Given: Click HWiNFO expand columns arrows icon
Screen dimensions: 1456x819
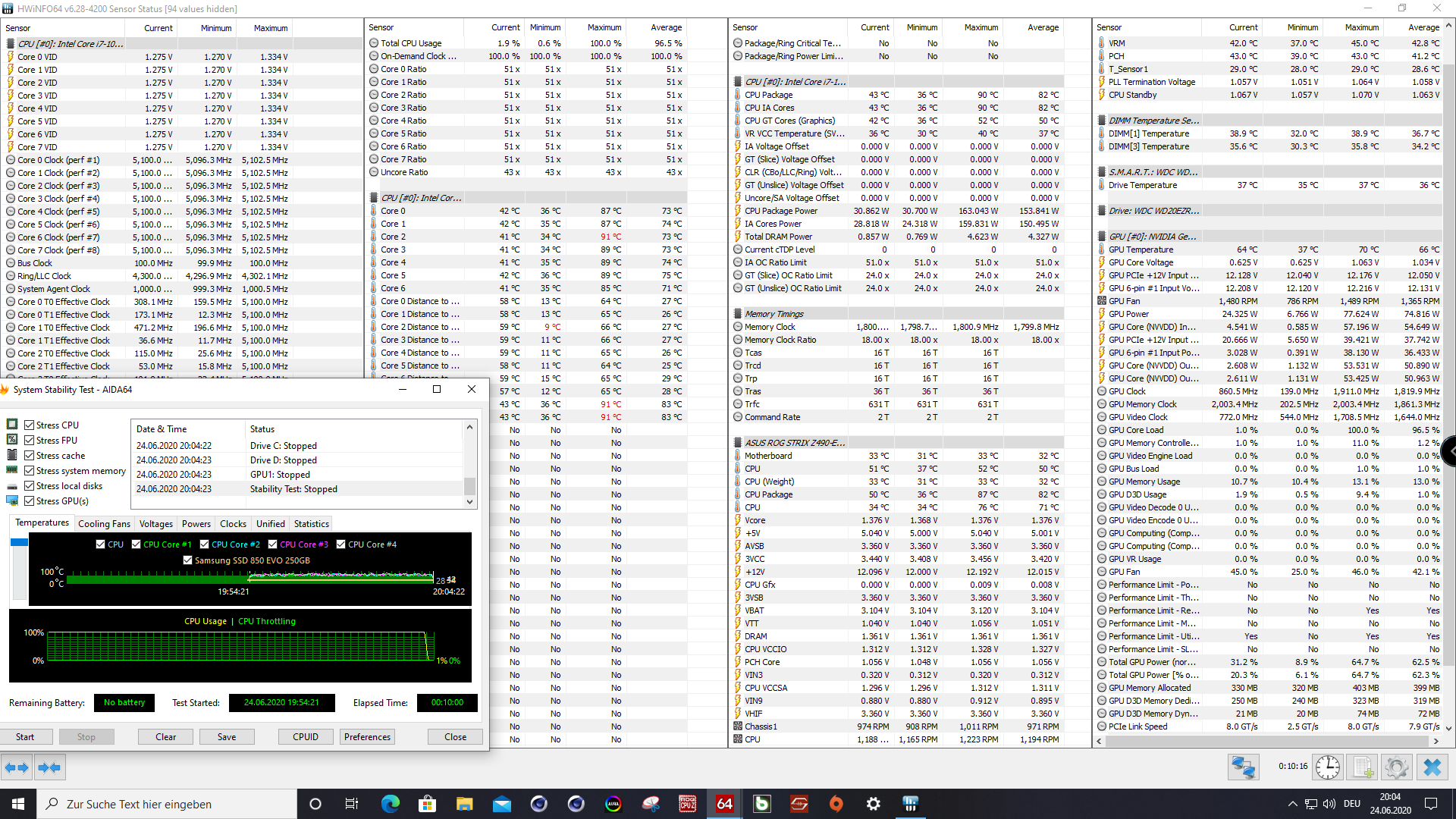Looking at the screenshot, I should point(16,767).
